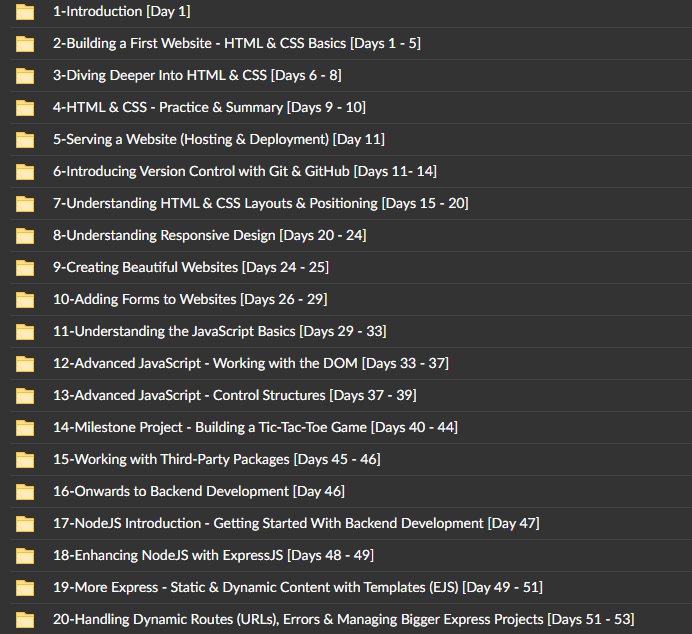Select '15-Working with Third-Party Packages [Days 45 - 46]'
The height and width of the screenshot is (634, 692).
coord(217,459)
